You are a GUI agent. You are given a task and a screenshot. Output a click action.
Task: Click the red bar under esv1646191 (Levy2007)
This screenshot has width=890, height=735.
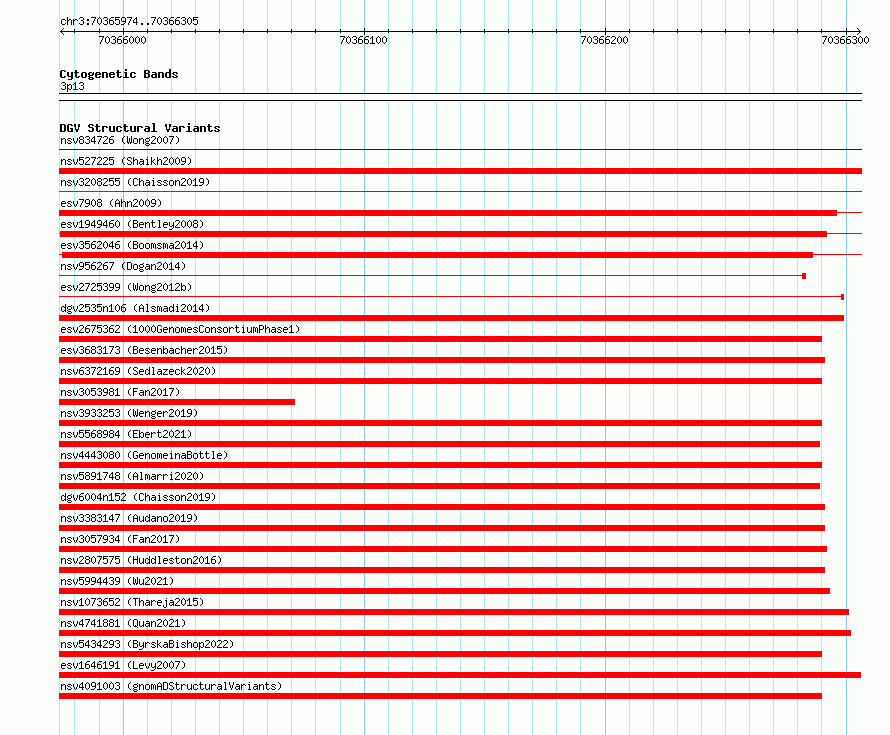460,675
